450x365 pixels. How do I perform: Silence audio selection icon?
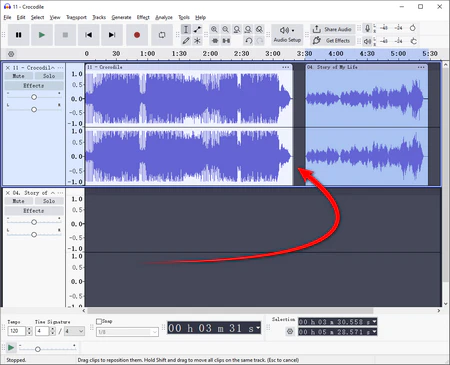coord(226,41)
